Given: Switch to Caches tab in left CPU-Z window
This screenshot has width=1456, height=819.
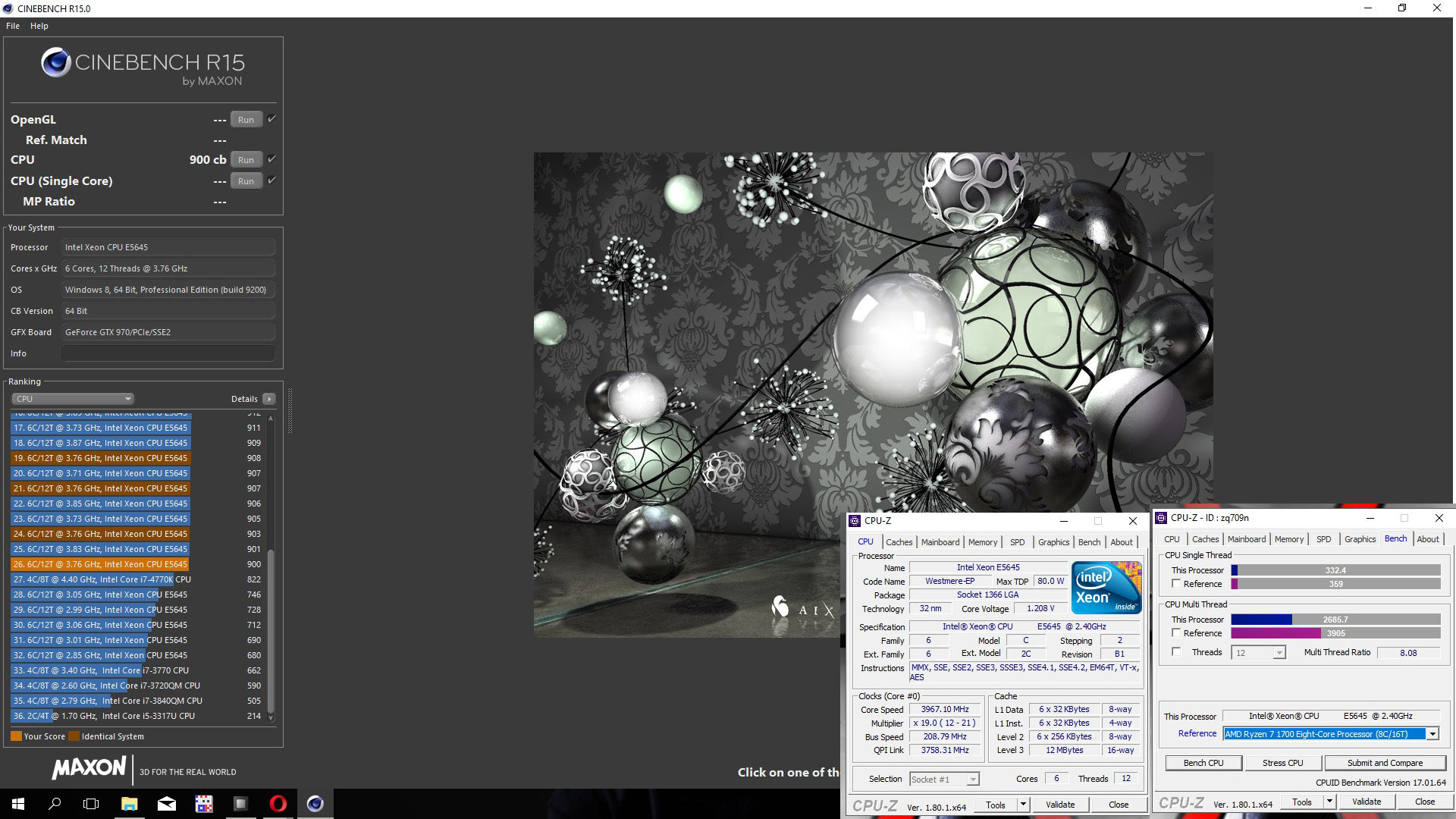Looking at the screenshot, I should point(899,542).
